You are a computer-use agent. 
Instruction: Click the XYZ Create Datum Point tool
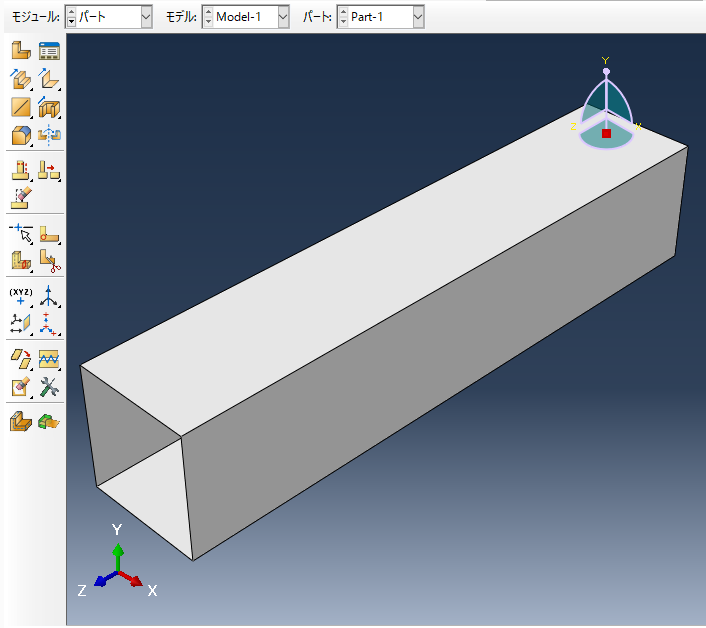coord(20,295)
